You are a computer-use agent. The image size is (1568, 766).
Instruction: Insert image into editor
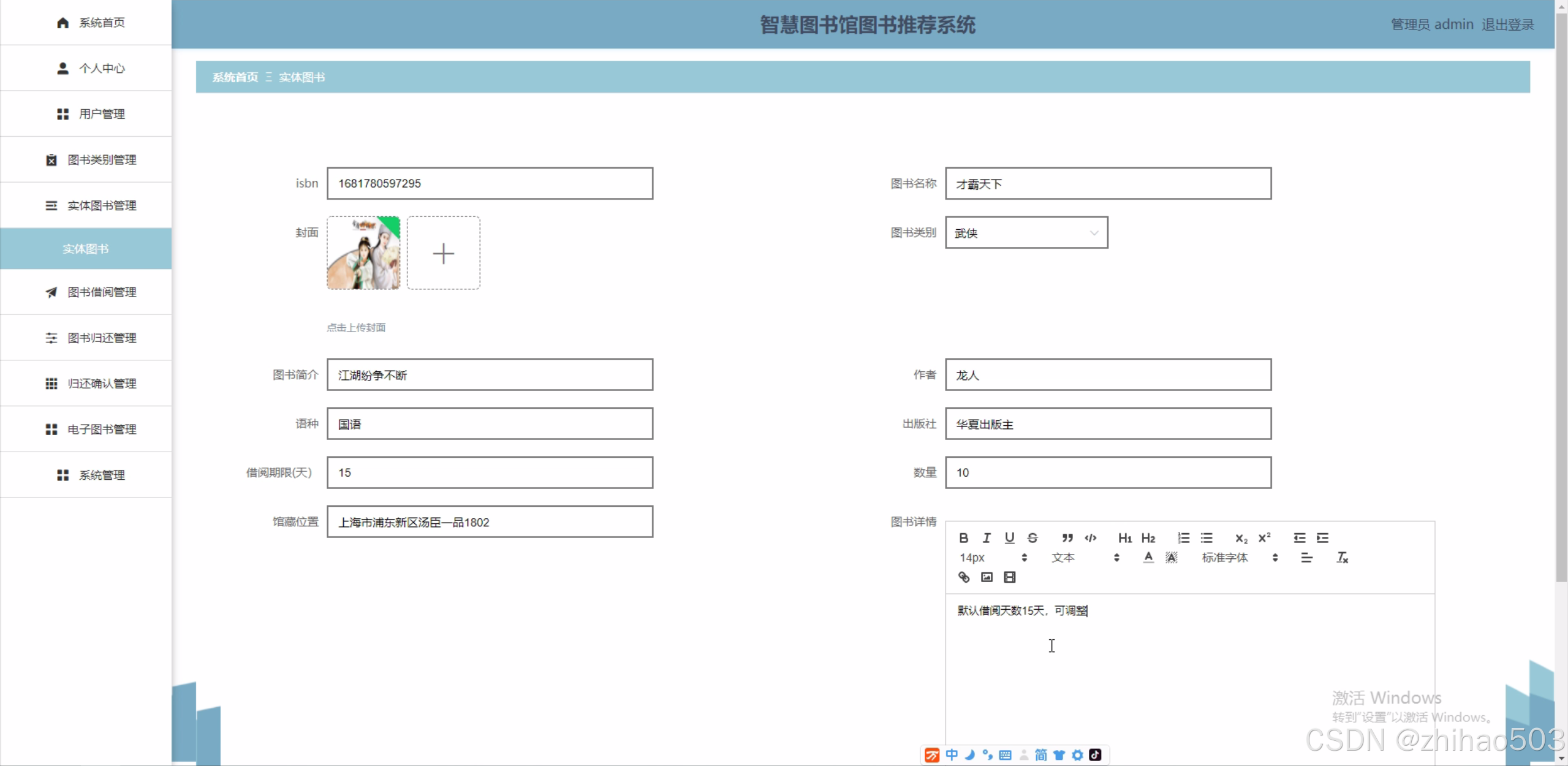987,577
